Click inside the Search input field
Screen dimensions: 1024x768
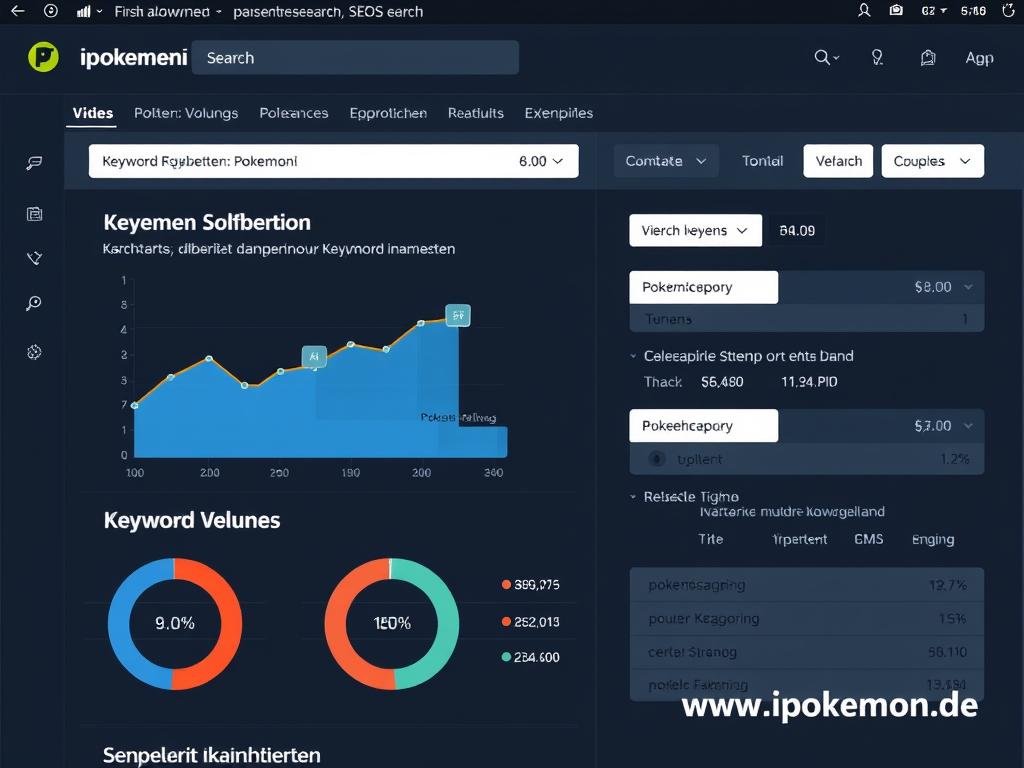(x=355, y=57)
